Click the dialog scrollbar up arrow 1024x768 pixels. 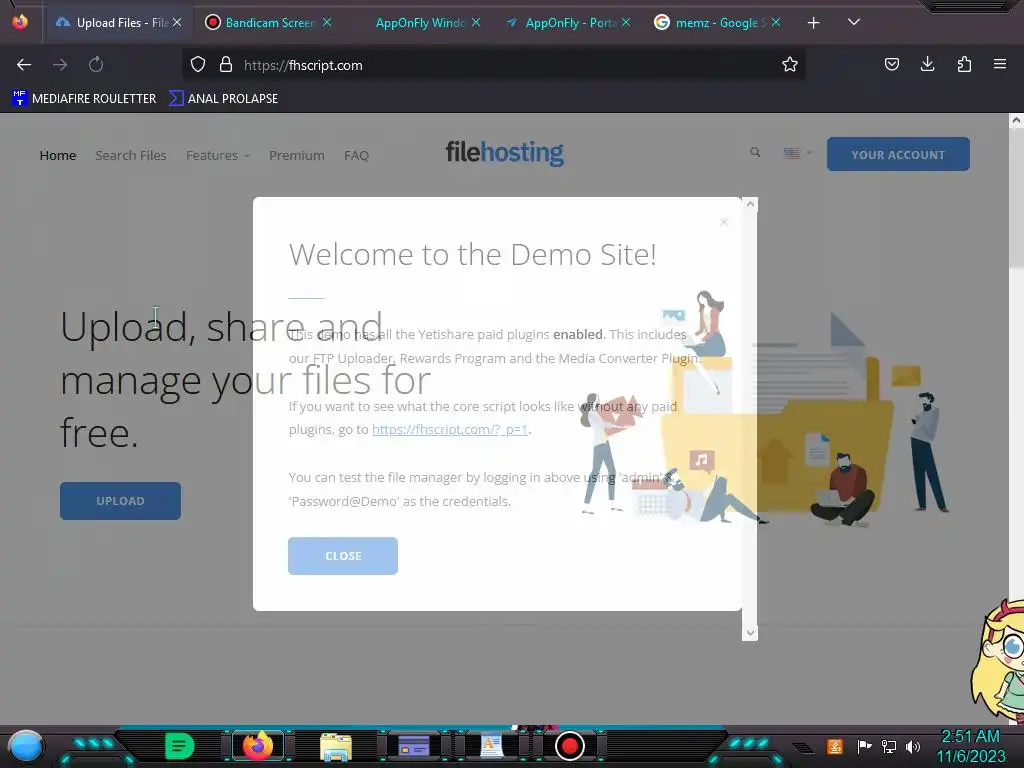point(750,204)
